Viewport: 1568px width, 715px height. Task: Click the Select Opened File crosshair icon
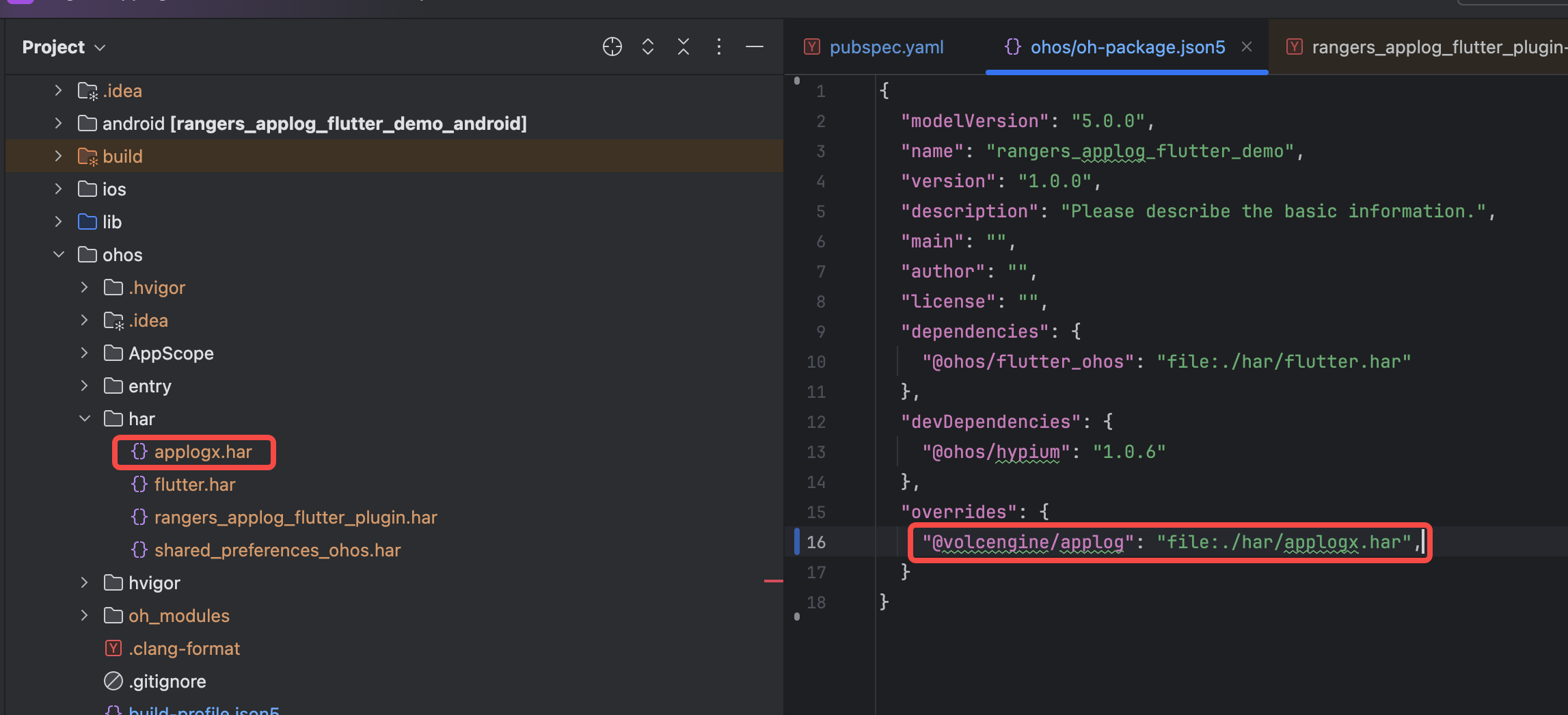[x=612, y=46]
